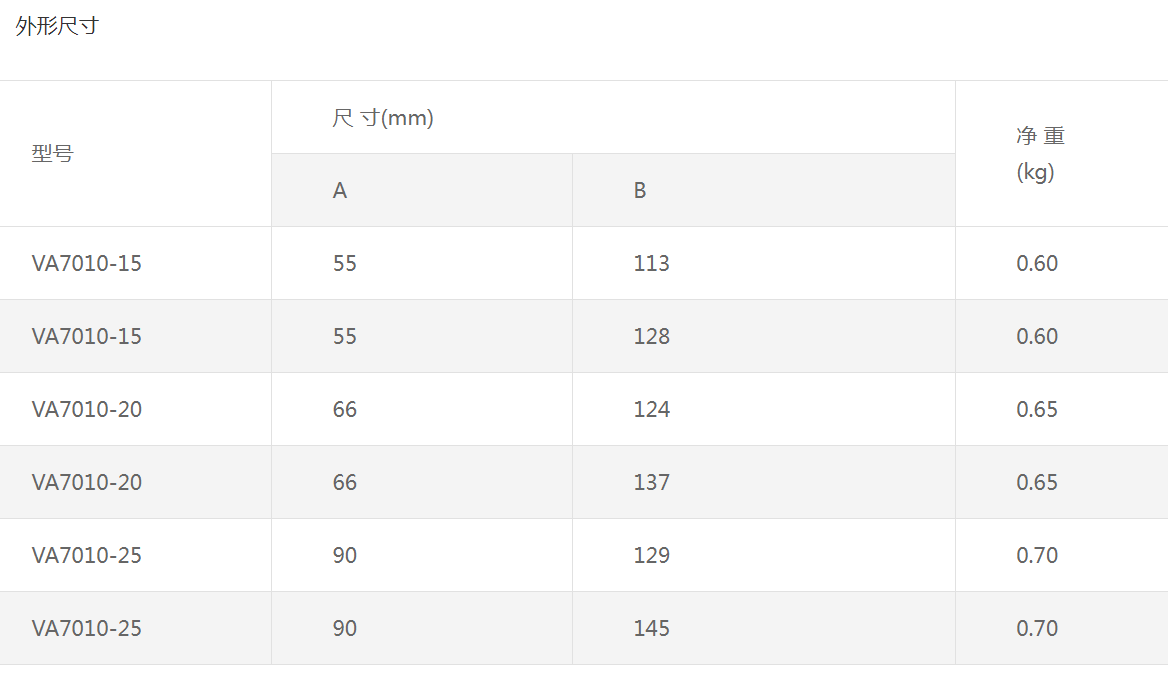This screenshot has width=1168, height=683.
Task: Click weight 0.60 in the 128 row
Action: coord(1037,336)
